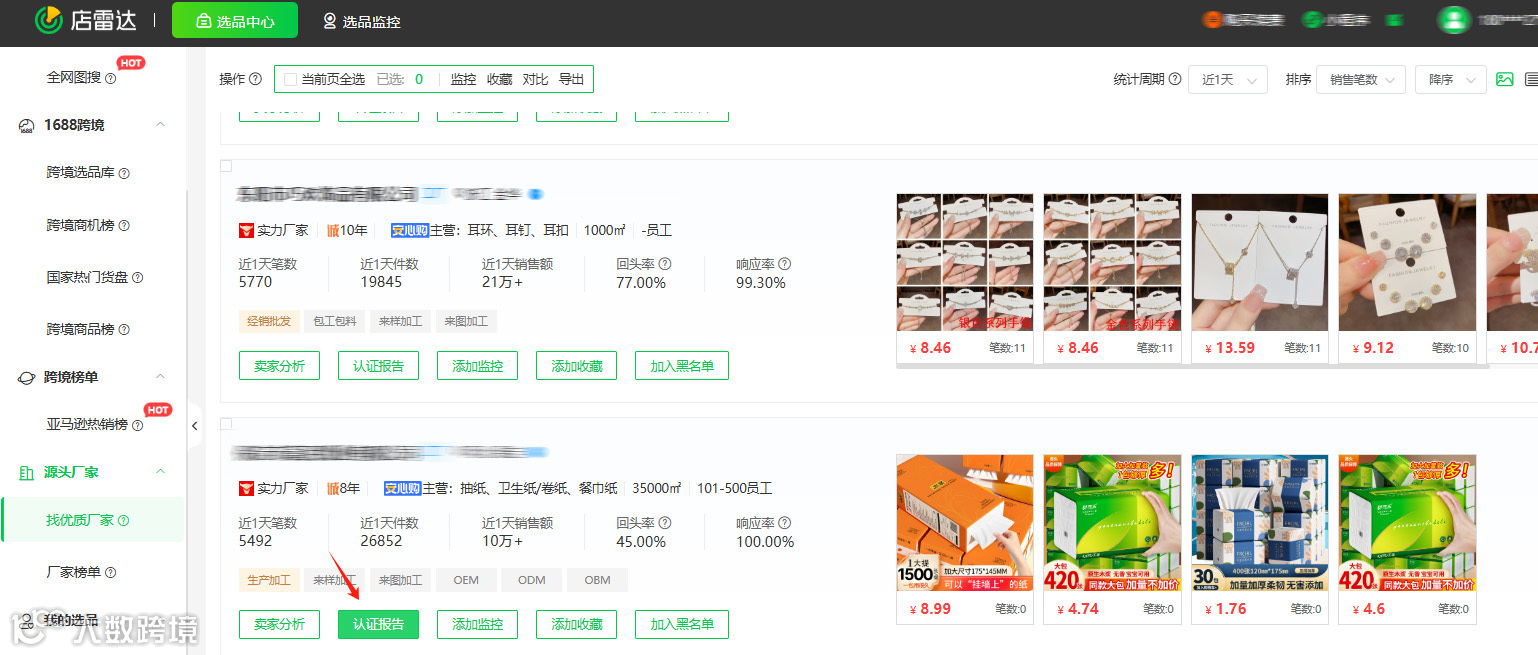The image size is (1538, 655).
Task: Click help icon beside 跨境商品榜
Action: pos(124,329)
